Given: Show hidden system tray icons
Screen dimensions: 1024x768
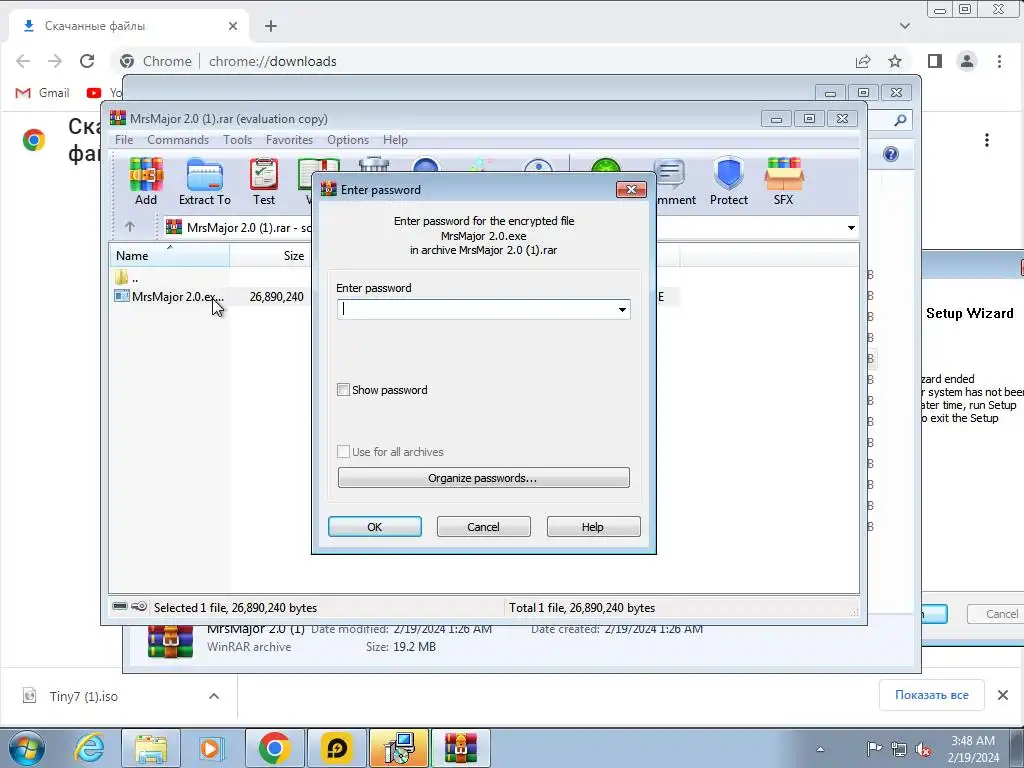Looking at the screenshot, I should [820, 749].
